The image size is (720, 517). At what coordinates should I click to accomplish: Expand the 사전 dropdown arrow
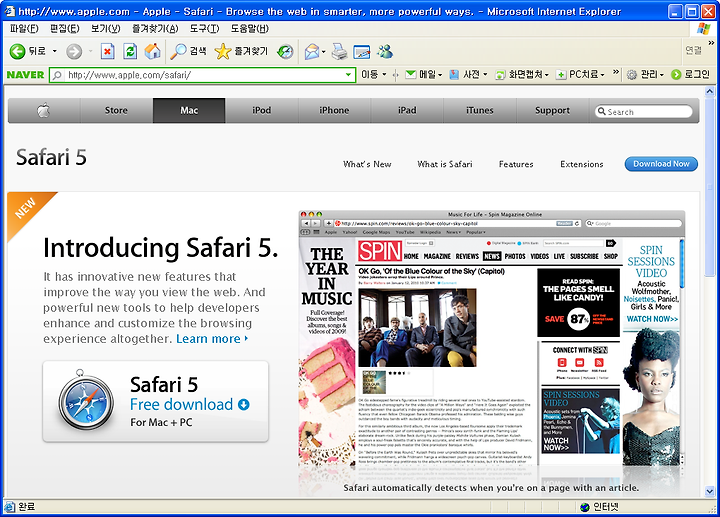click(x=485, y=74)
